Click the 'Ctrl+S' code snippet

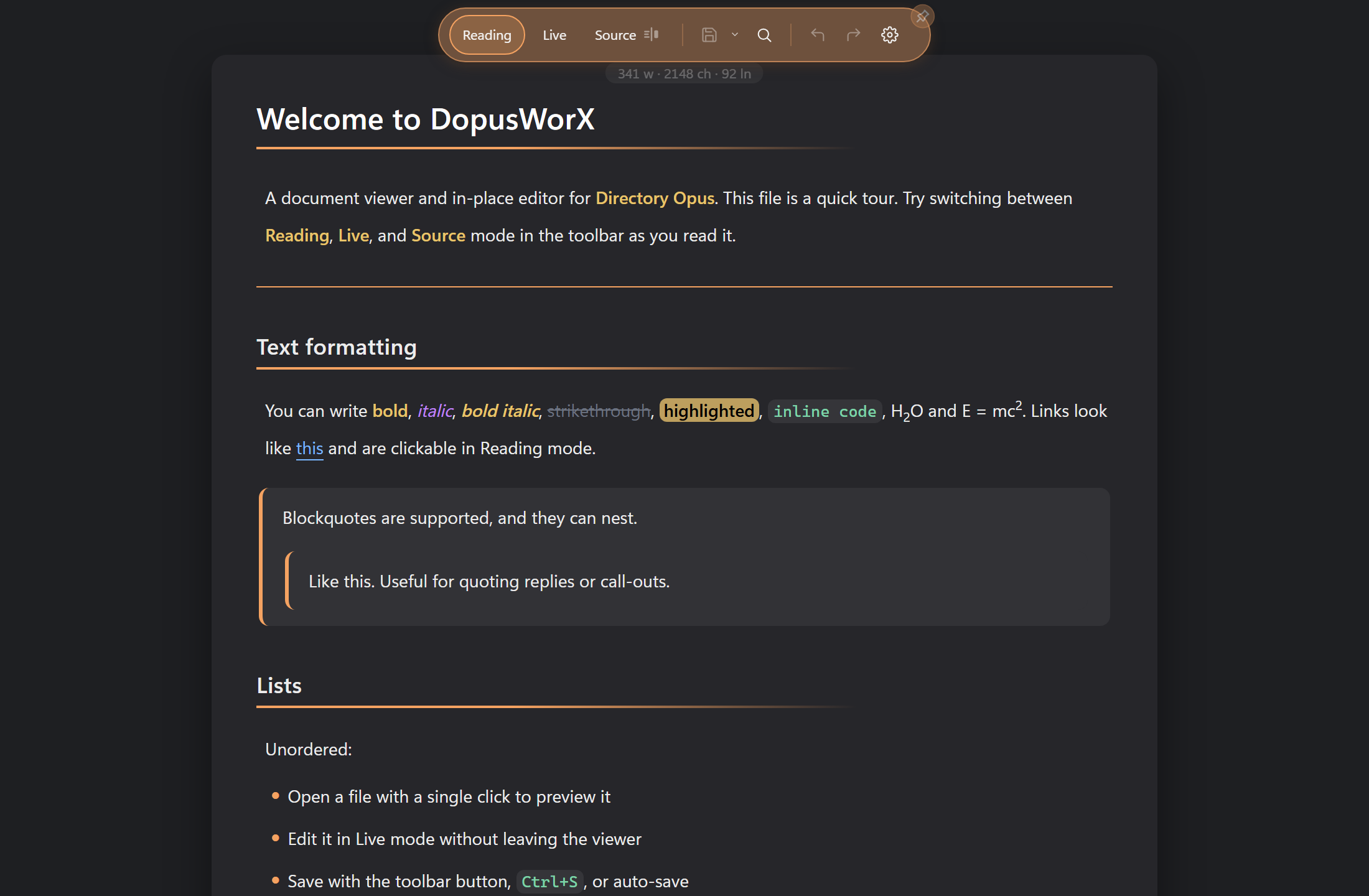[549, 882]
